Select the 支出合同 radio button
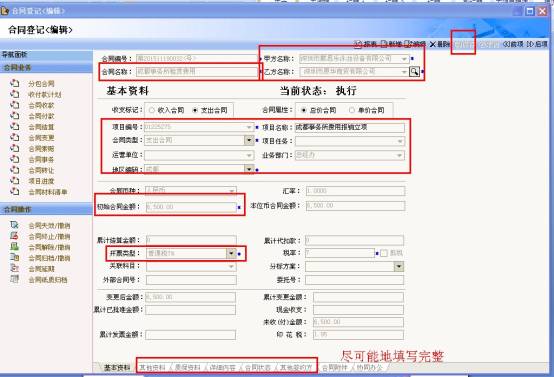The height and width of the screenshot is (377, 554). [195, 110]
